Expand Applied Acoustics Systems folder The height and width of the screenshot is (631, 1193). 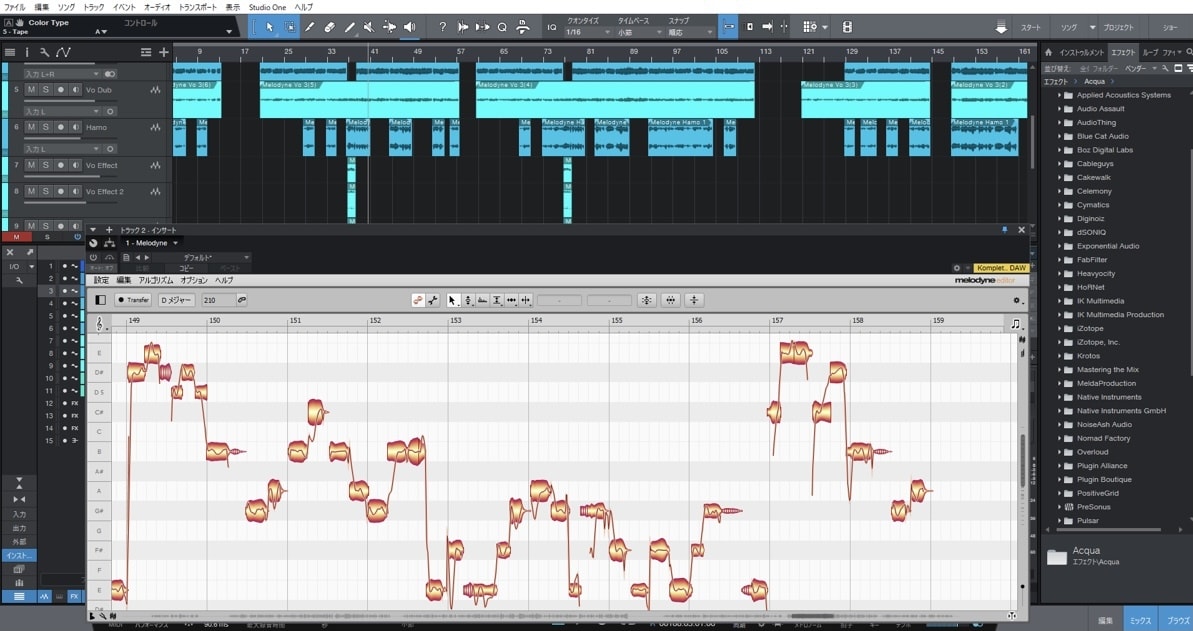click(x=1059, y=95)
